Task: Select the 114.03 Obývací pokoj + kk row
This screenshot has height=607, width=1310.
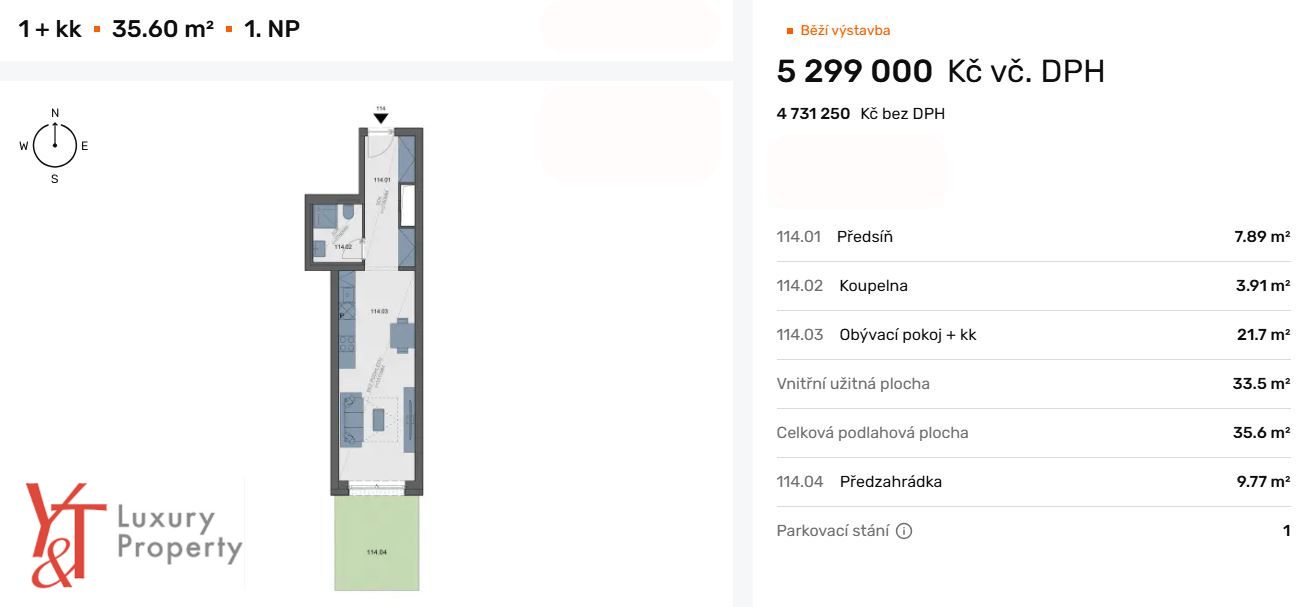Action: click(1033, 335)
